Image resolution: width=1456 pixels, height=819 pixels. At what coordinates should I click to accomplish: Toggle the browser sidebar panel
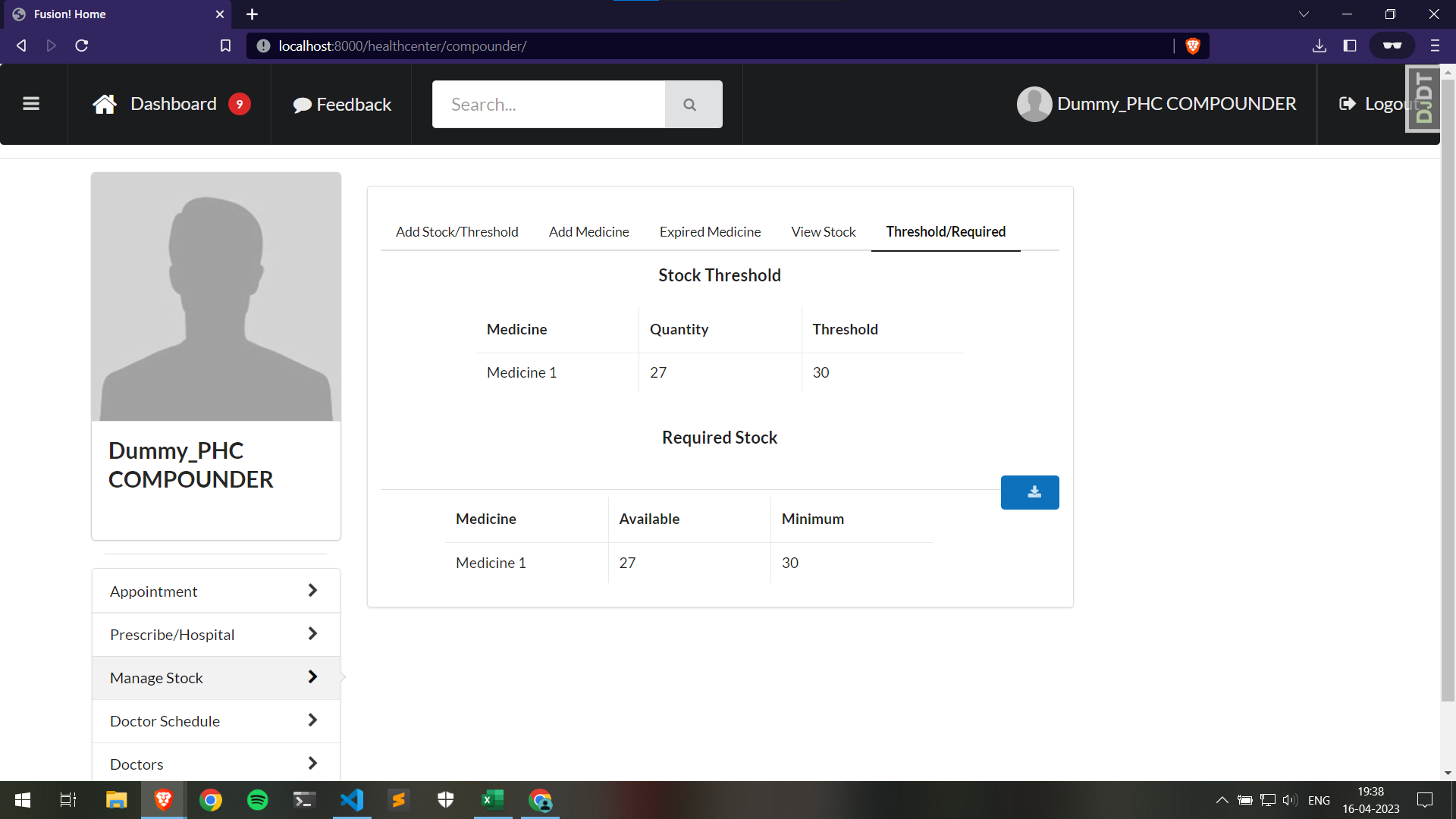tap(1349, 45)
